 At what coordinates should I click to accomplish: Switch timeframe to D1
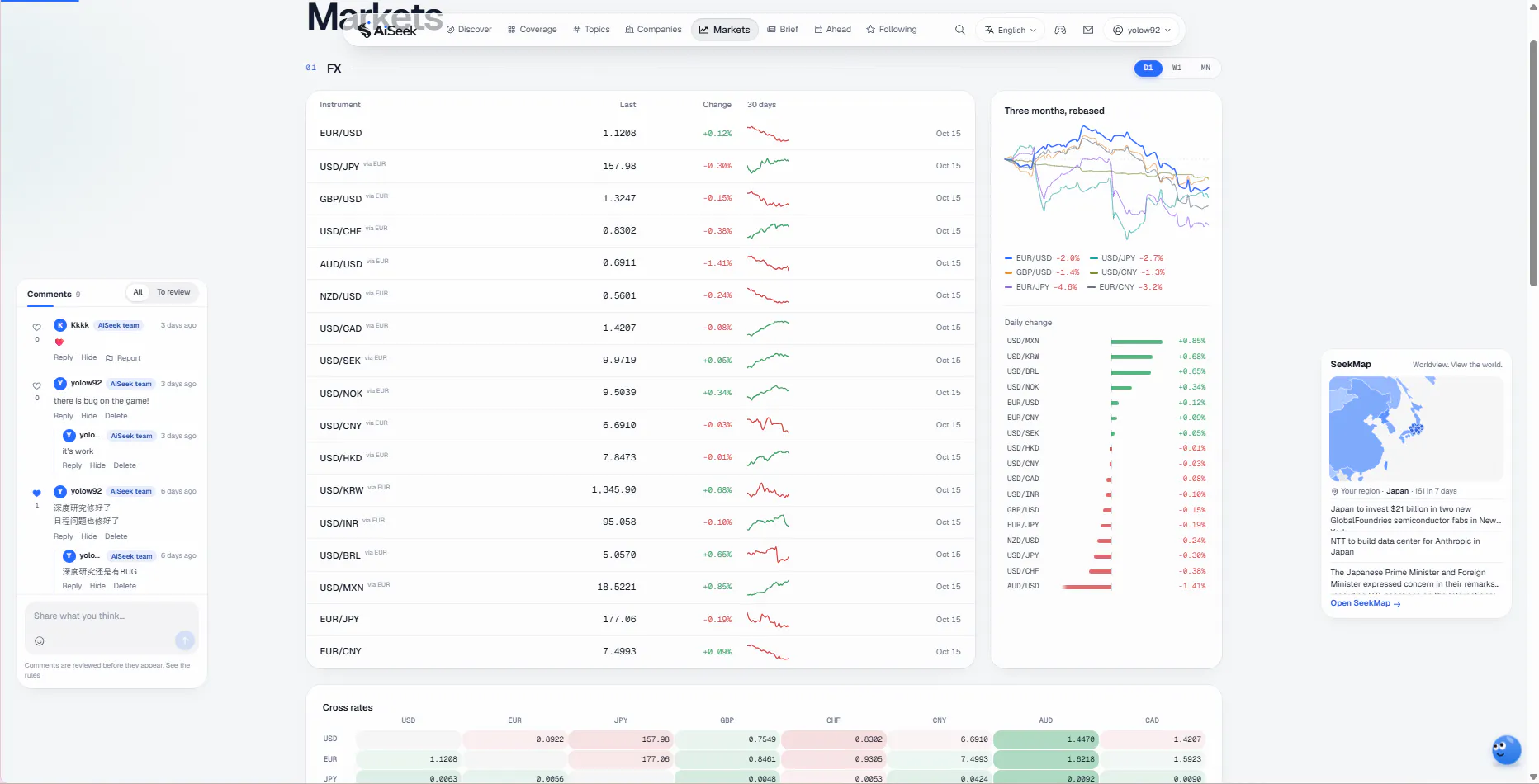tap(1148, 68)
